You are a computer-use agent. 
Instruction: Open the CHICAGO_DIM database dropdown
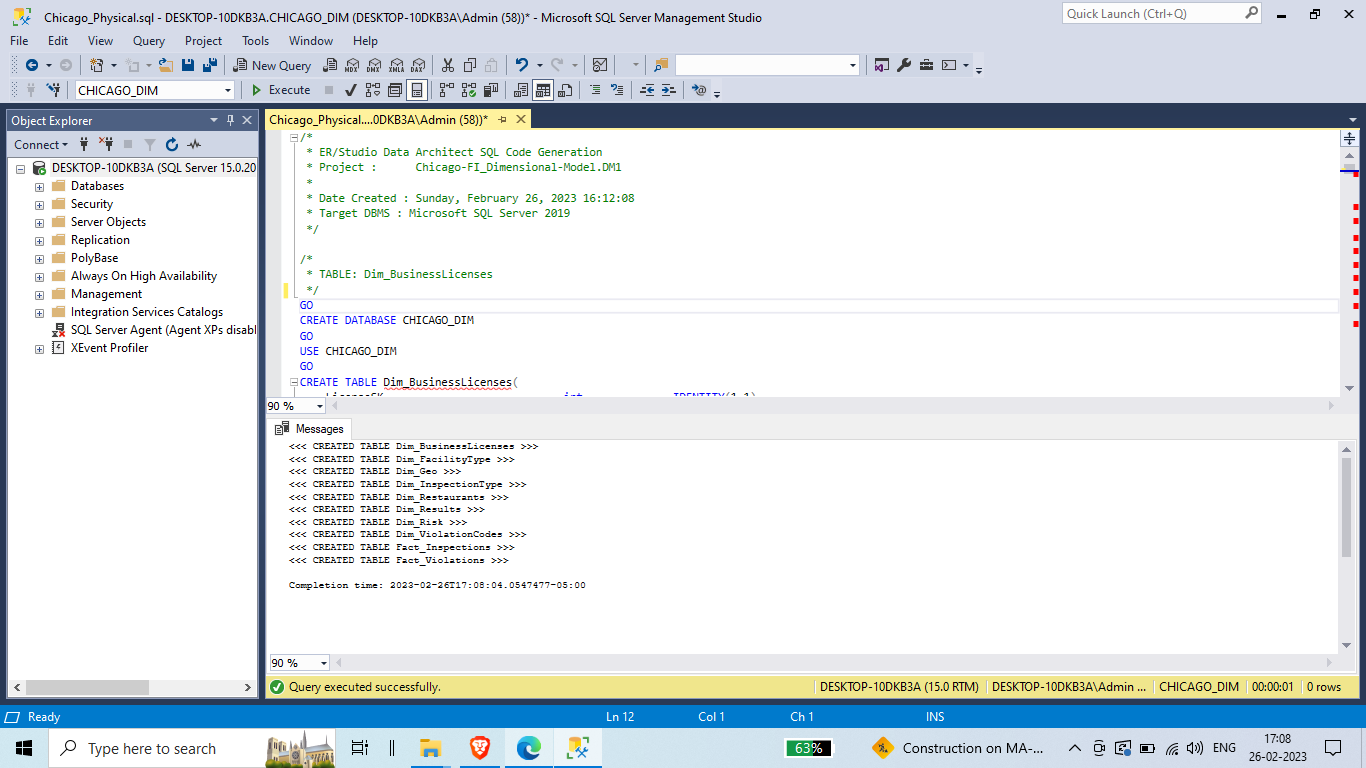(228, 90)
